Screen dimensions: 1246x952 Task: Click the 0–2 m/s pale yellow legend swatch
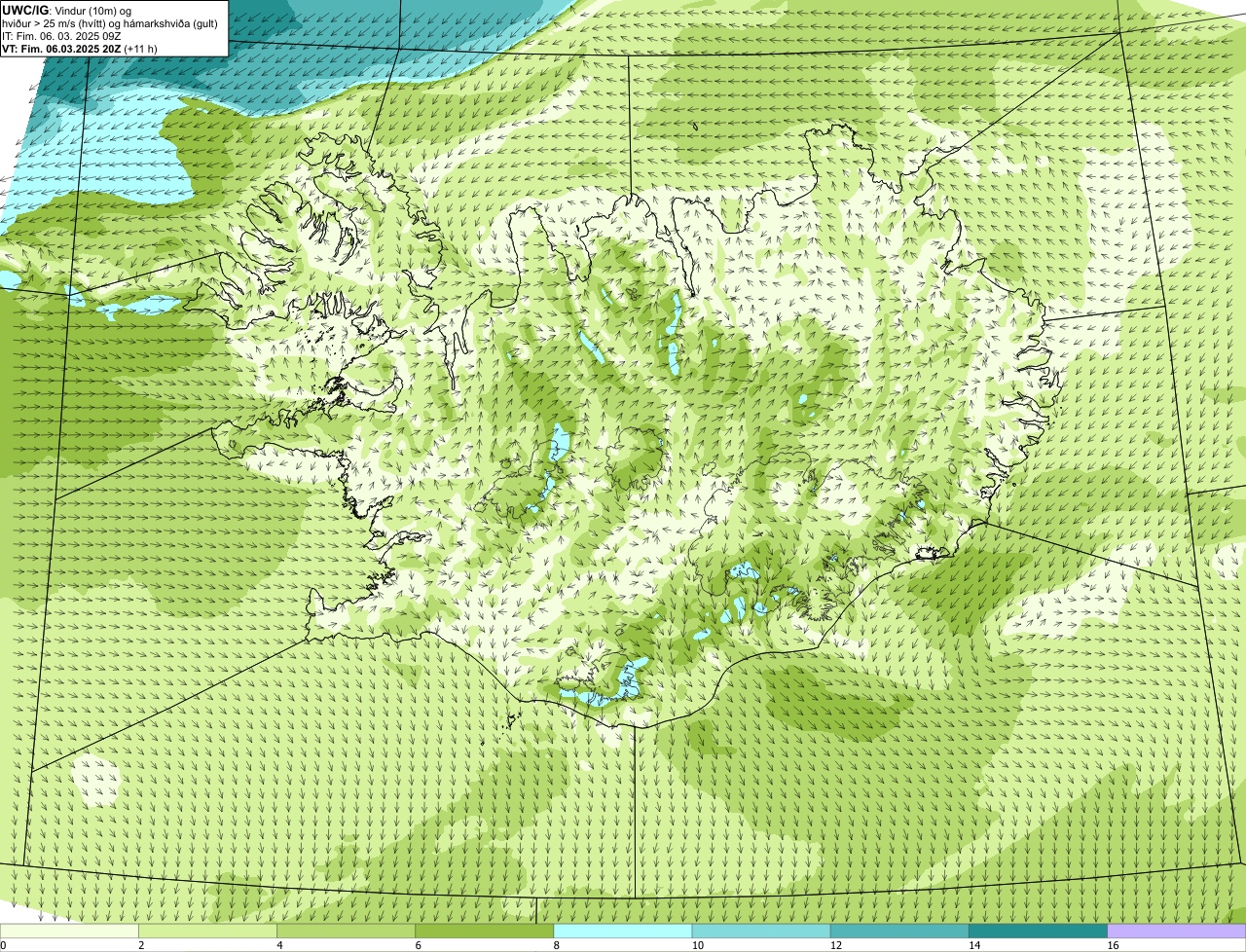coord(69,932)
